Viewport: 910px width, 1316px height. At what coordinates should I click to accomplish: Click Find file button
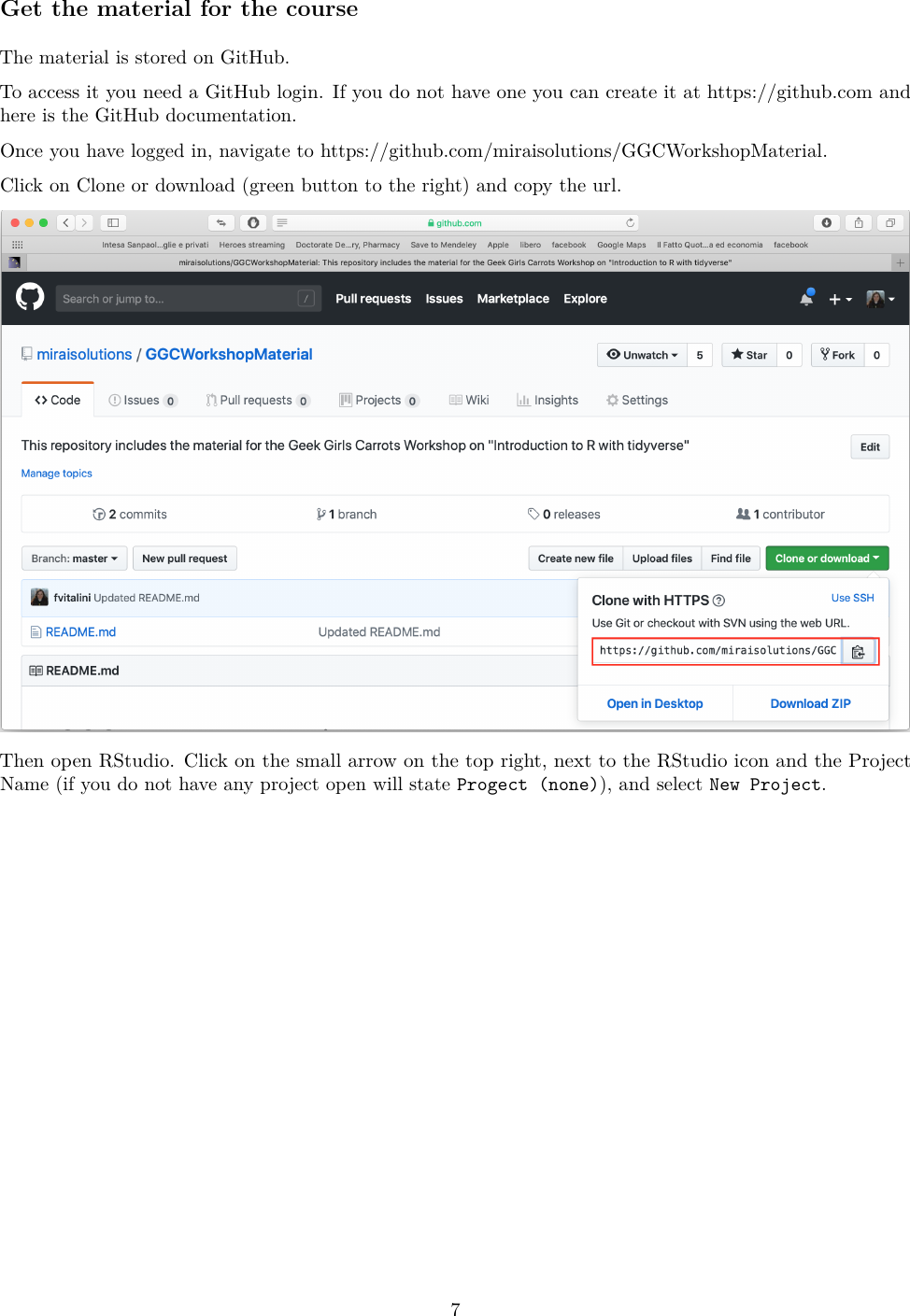(x=731, y=559)
